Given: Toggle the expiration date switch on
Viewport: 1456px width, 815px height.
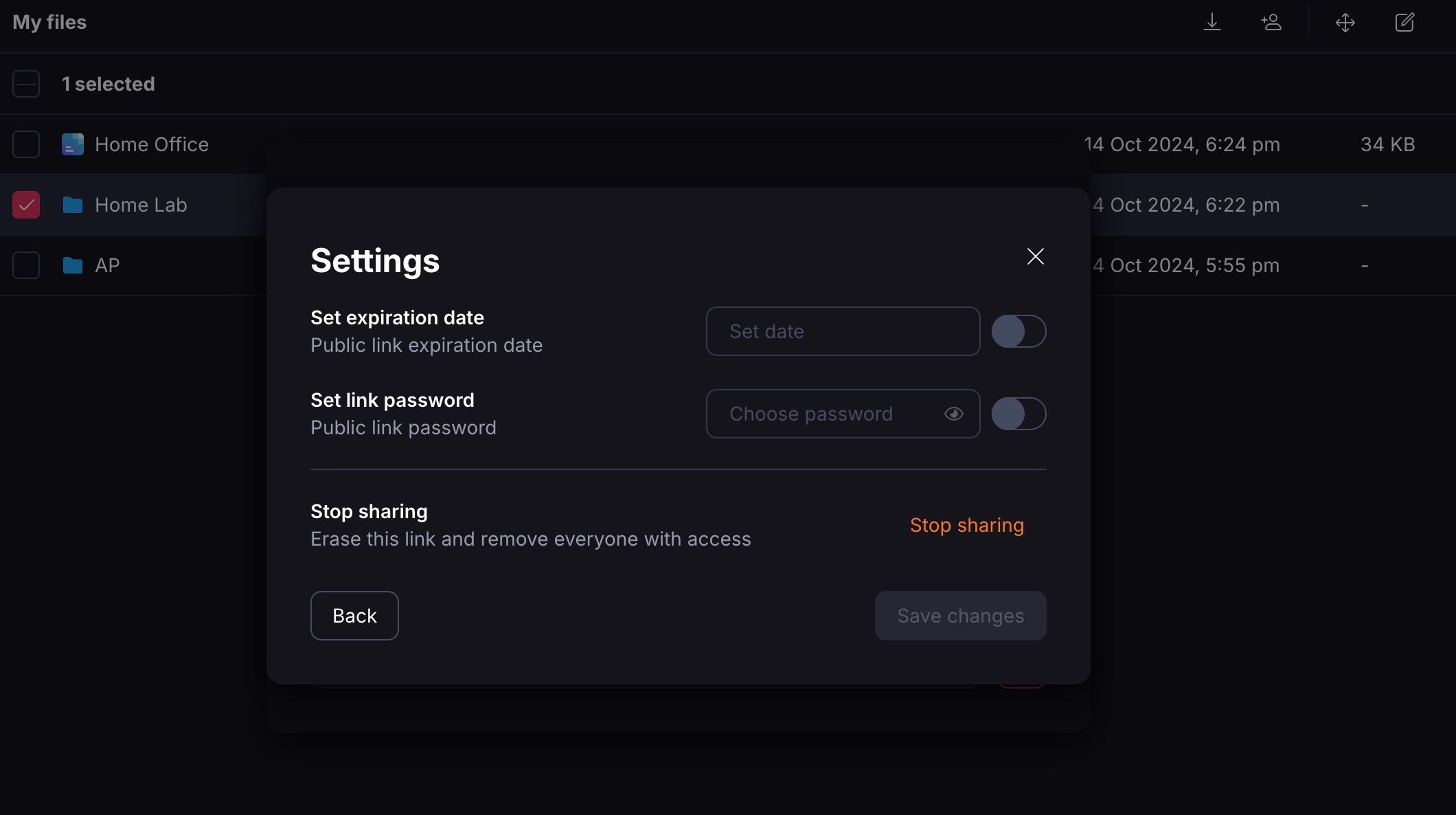Looking at the screenshot, I should tap(1018, 330).
